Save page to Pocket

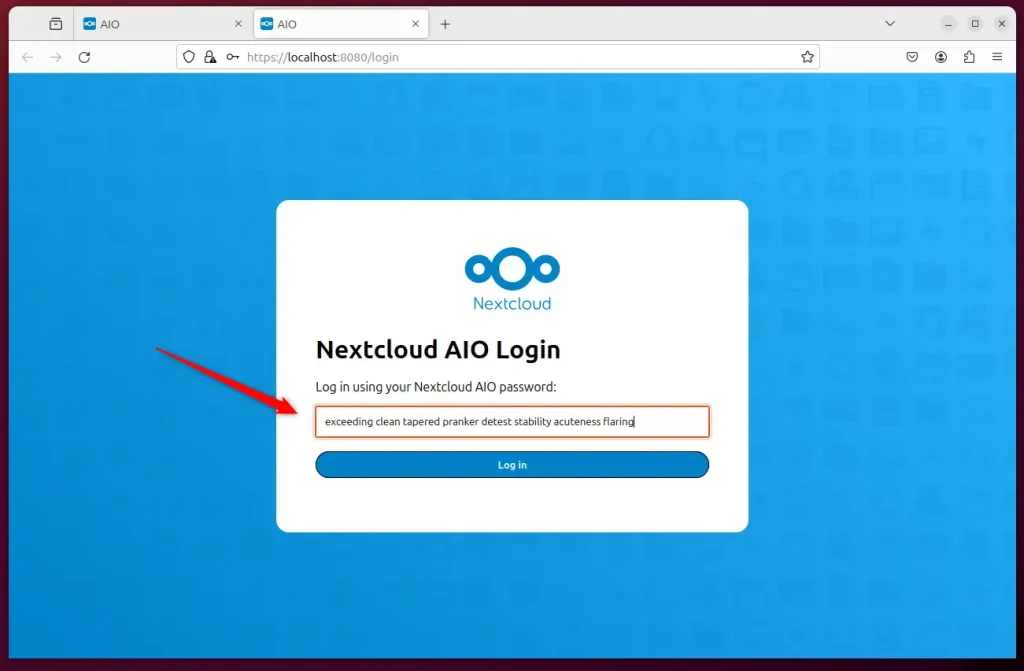pyautogui.click(x=912, y=57)
